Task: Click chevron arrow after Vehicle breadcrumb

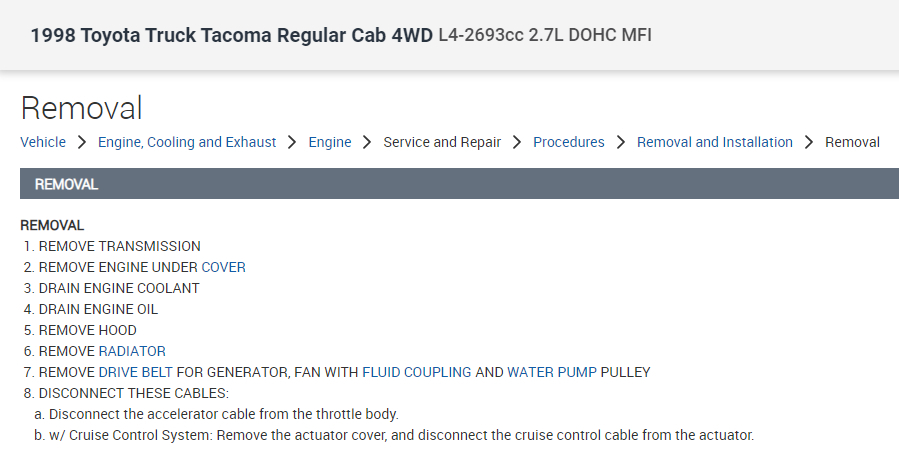Action: [82, 142]
